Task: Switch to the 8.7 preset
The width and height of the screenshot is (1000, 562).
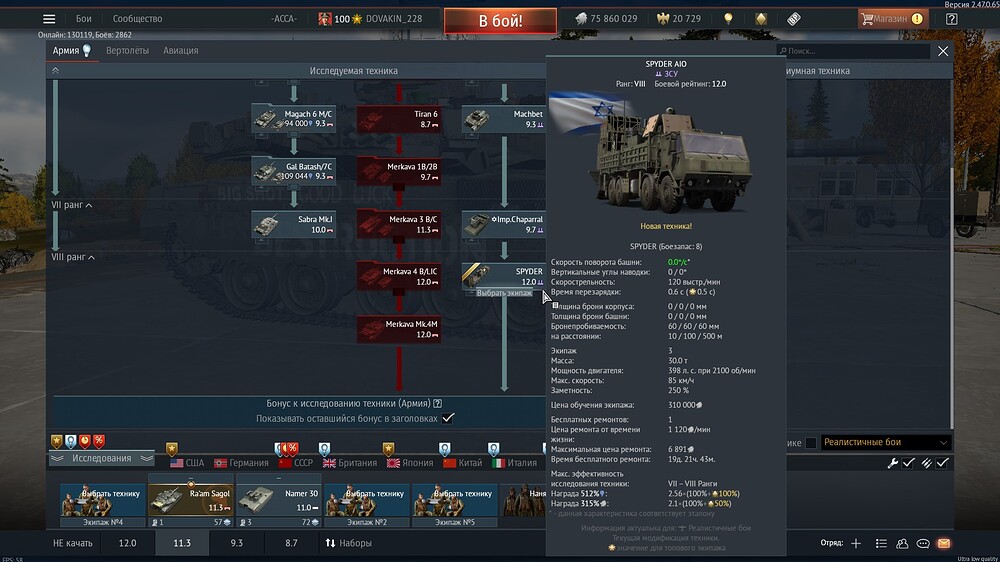Action: [291, 543]
